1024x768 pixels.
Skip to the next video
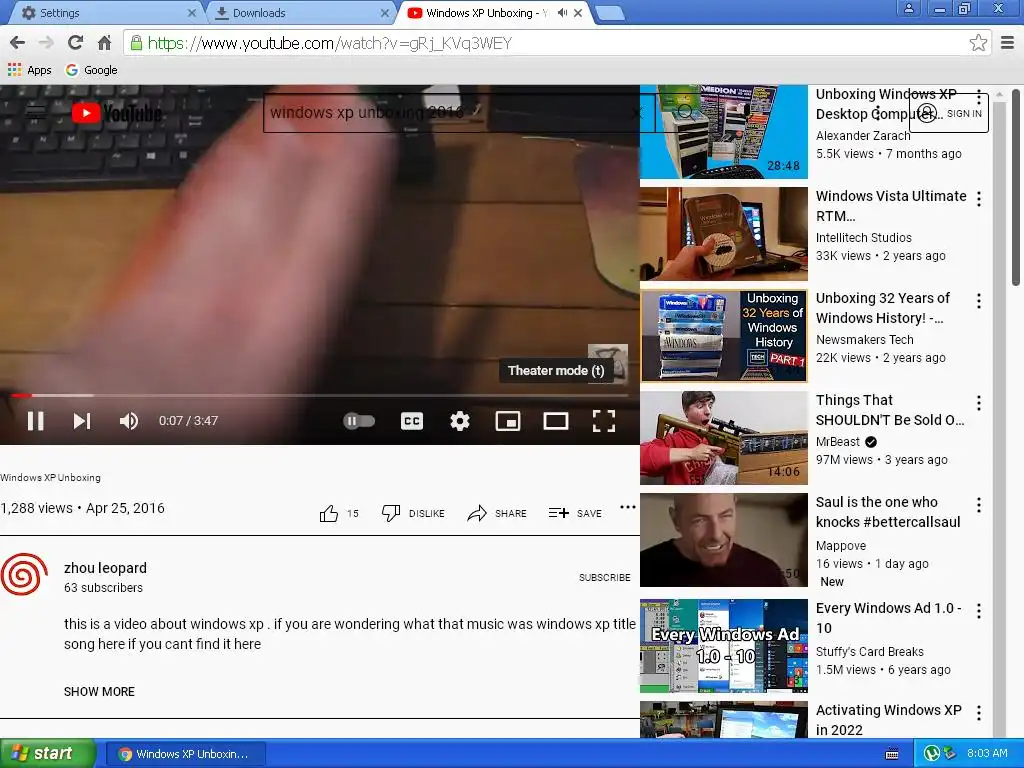point(82,421)
